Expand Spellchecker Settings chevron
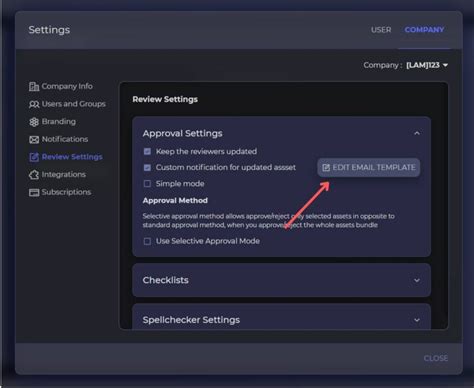 [417, 320]
